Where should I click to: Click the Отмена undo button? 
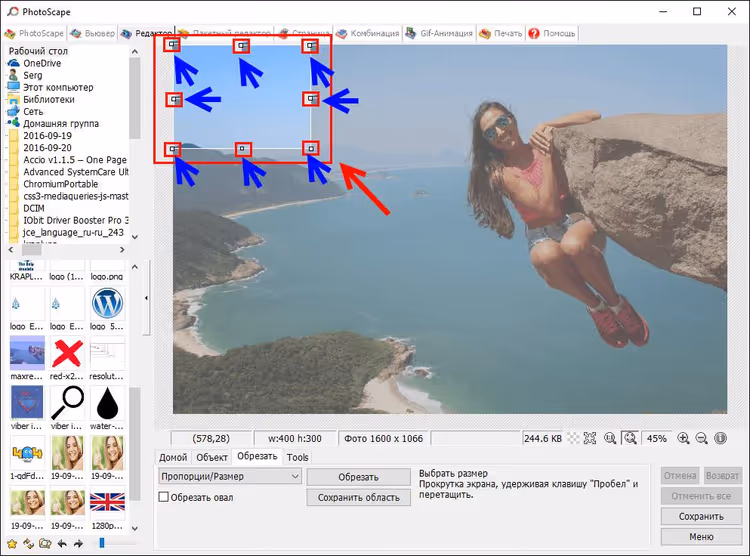pyautogui.click(x=680, y=476)
